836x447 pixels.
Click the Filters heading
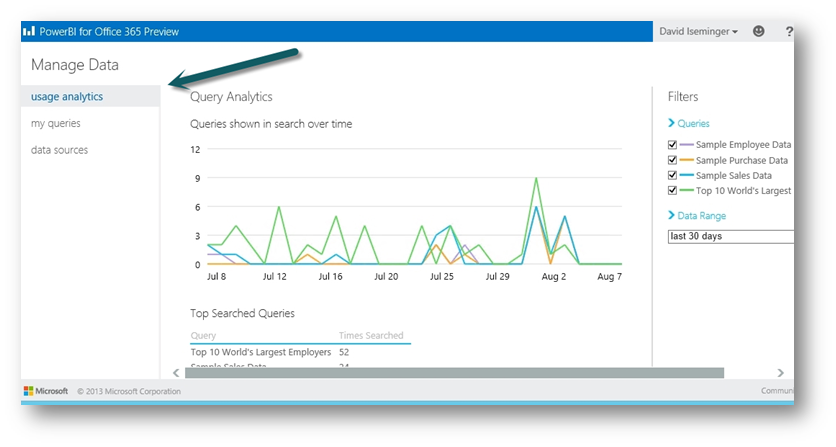(683, 97)
